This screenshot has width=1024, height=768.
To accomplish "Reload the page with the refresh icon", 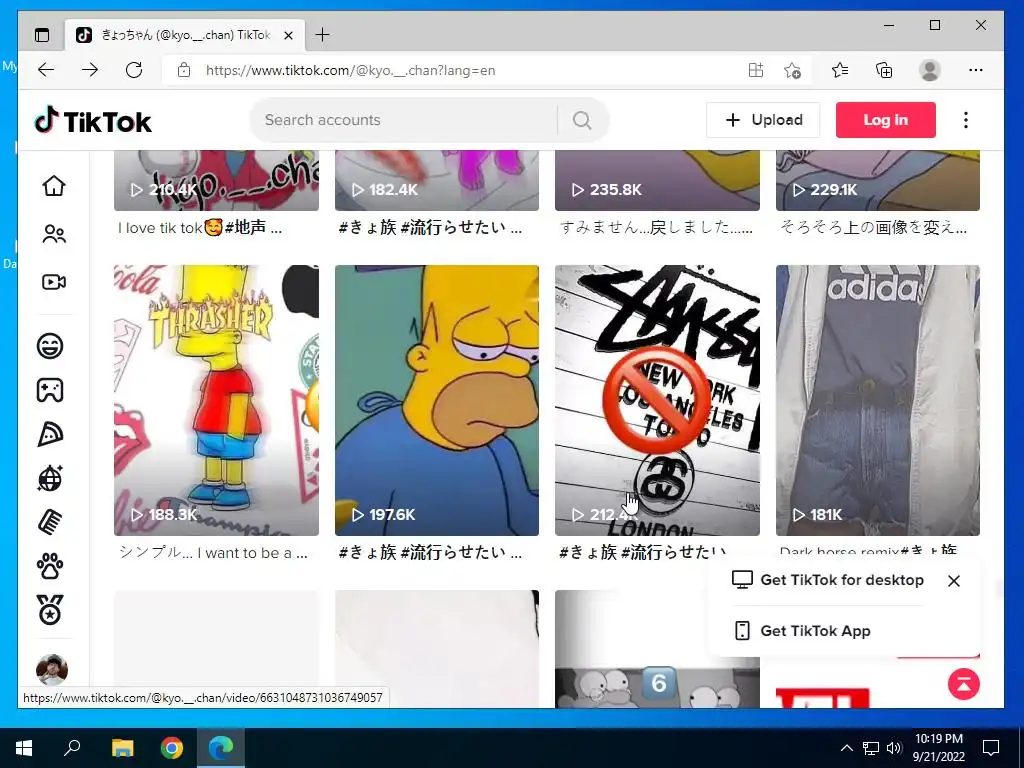I will coord(134,70).
